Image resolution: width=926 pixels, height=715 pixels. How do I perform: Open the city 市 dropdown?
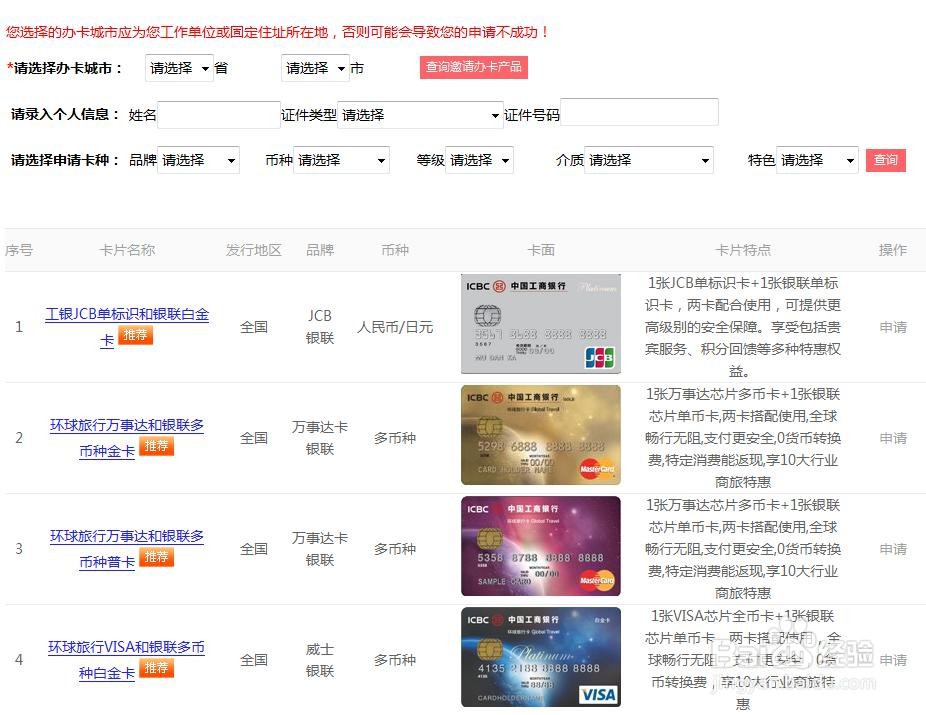pos(314,69)
